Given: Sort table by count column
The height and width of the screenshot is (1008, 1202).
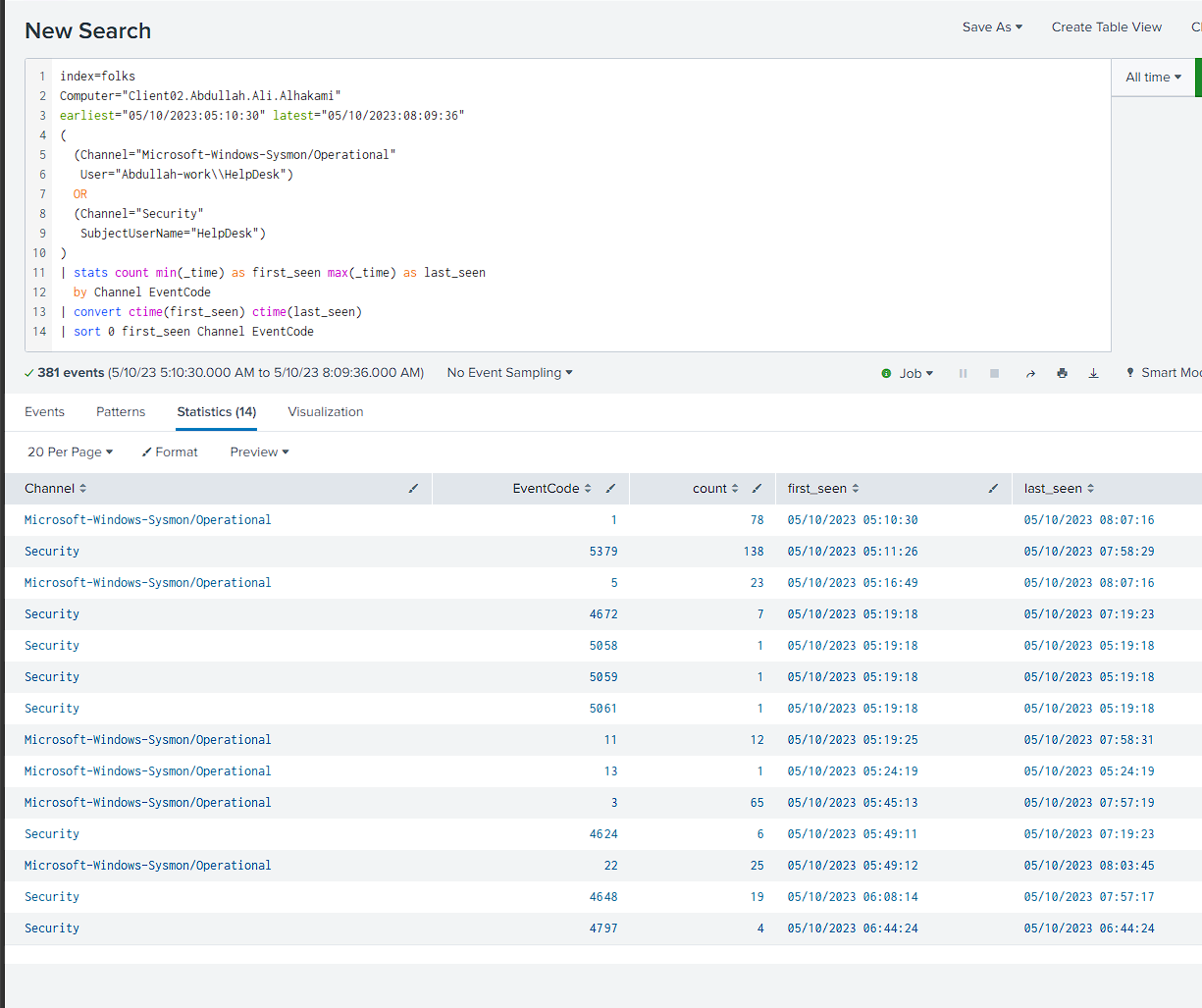Looking at the screenshot, I should pos(715,488).
